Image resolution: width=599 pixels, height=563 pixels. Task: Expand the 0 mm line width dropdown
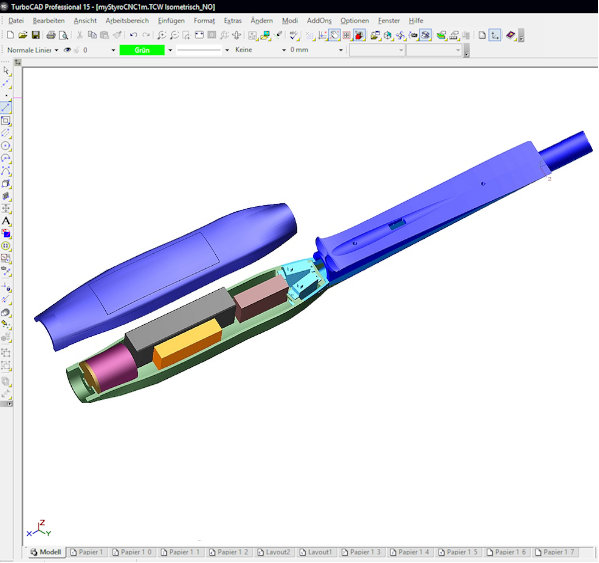[x=341, y=50]
